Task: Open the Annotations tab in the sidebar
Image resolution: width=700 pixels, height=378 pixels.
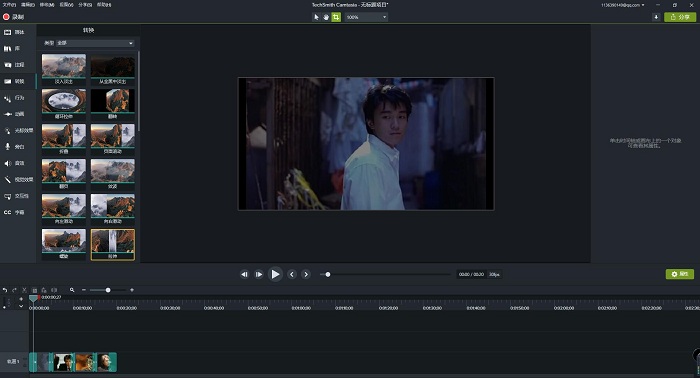Action: coord(18,65)
